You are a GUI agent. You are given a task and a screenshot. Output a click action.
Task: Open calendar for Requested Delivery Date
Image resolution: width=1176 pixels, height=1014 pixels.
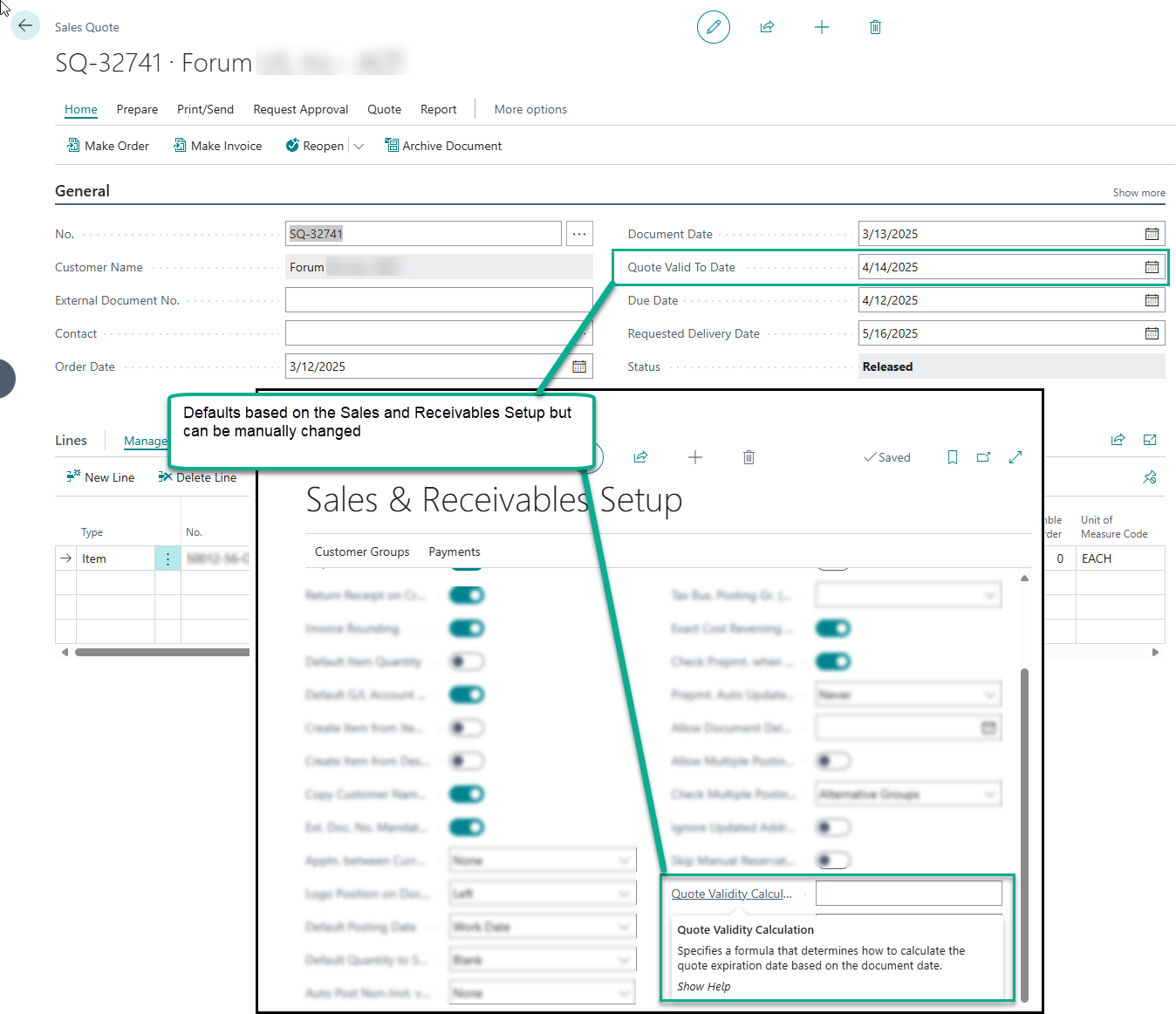click(1152, 333)
